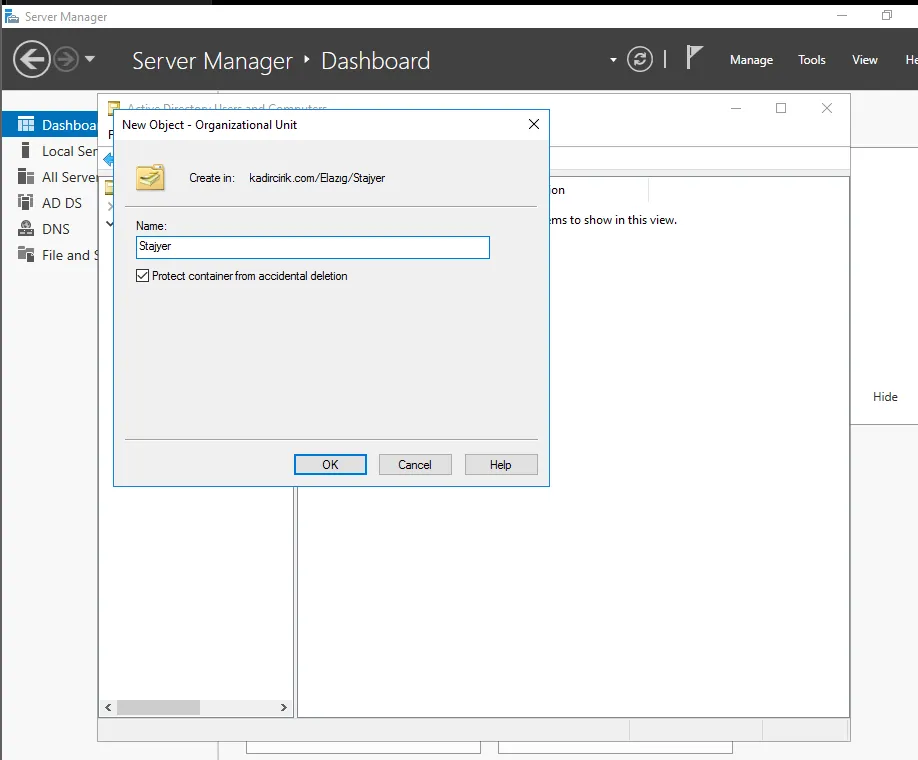918x760 pixels.
Task: Refresh the Server Manager dashboard
Action: (x=639, y=59)
